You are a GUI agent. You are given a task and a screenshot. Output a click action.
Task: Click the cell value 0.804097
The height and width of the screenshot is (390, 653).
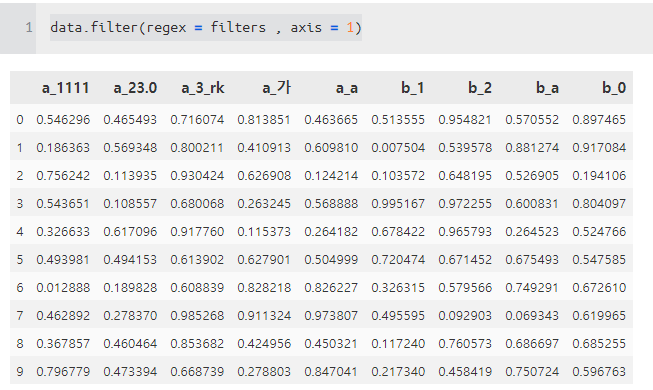pos(599,203)
